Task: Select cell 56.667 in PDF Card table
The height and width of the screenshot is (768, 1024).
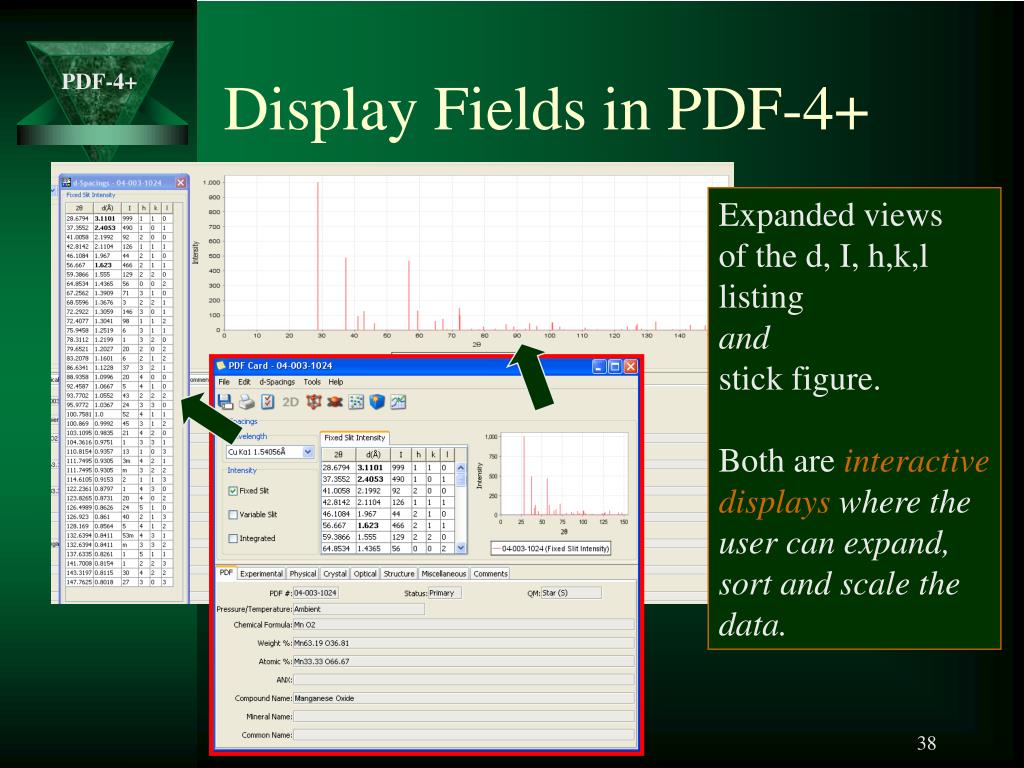Action: pyautogui.click(x=338, y=525)
